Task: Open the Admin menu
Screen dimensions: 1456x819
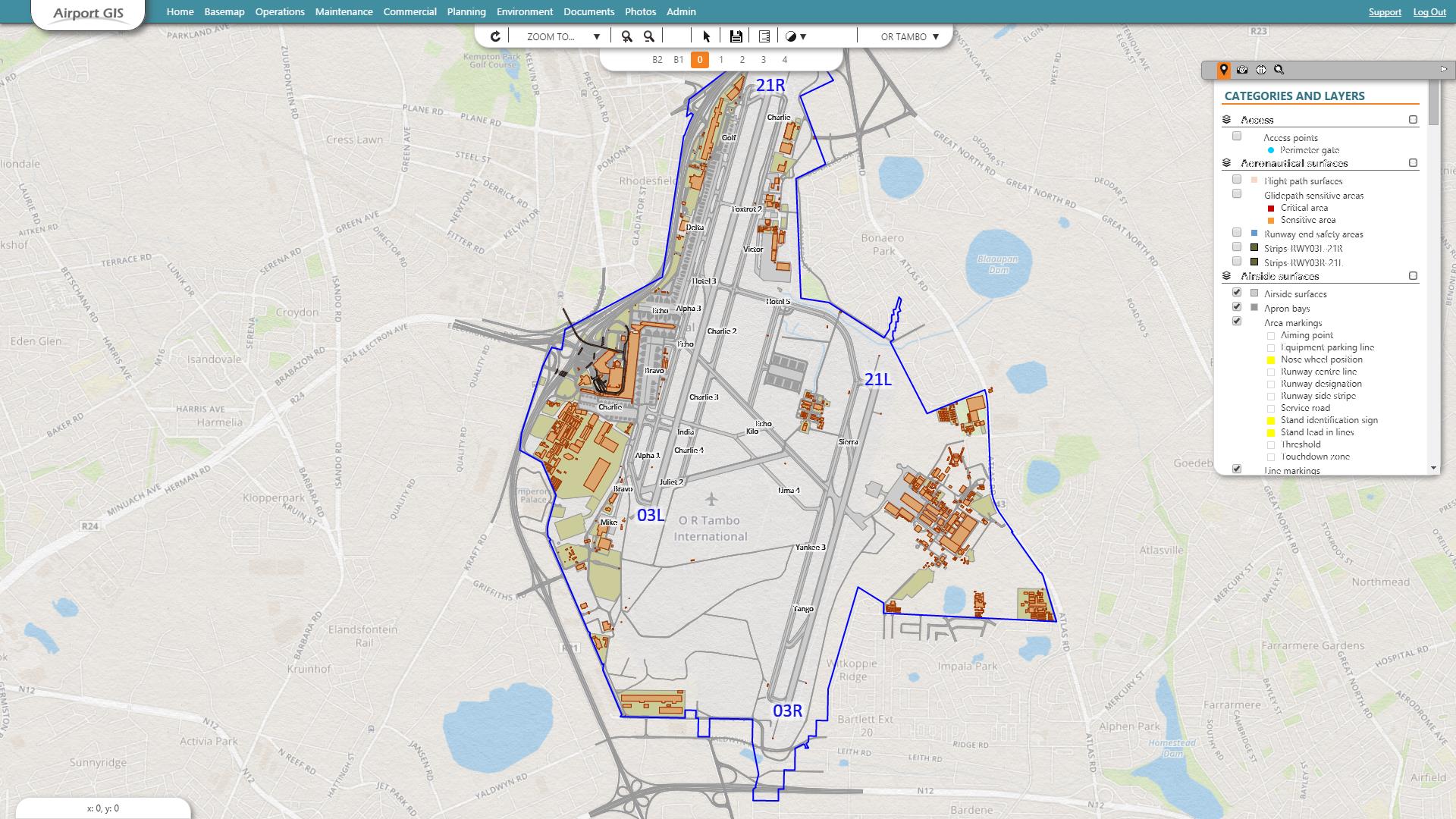Action: pyautogui.click(x=681, y=12)
